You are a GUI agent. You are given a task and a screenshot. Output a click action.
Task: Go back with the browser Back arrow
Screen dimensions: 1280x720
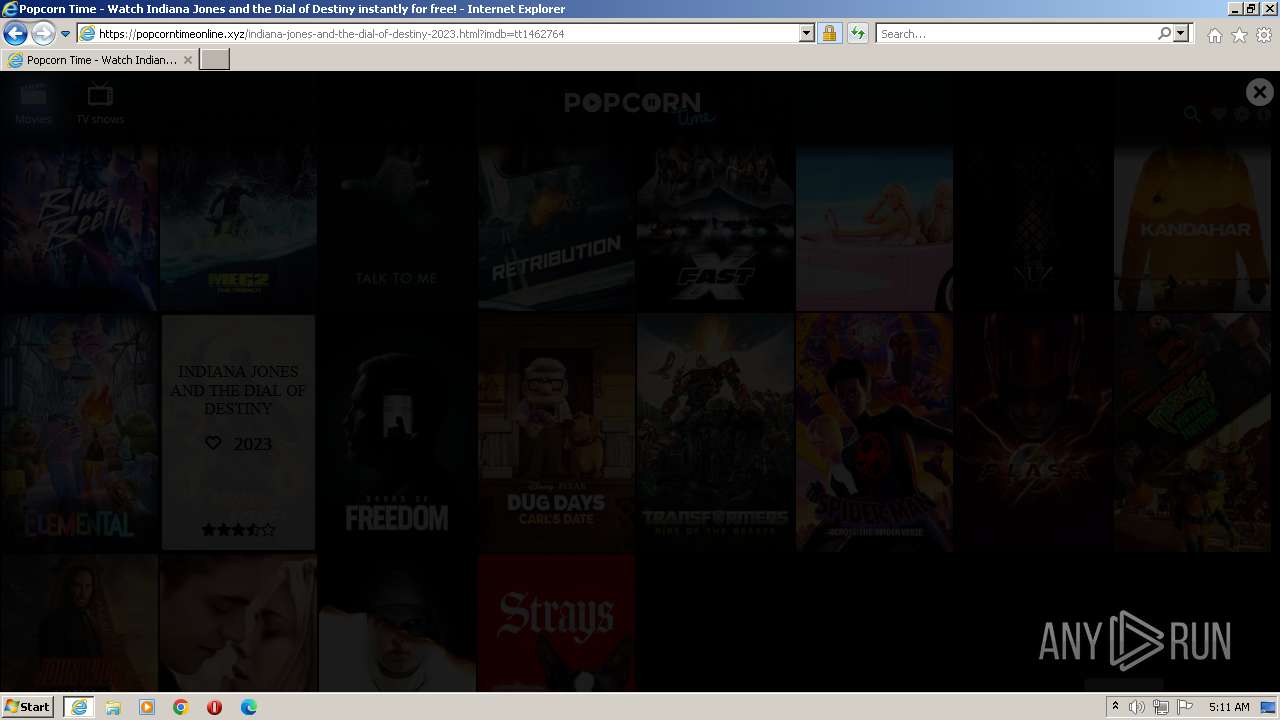pos(15,33)
